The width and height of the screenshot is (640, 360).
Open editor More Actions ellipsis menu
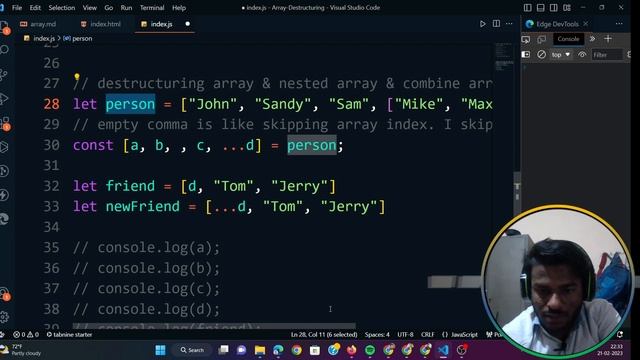[509, 24]
